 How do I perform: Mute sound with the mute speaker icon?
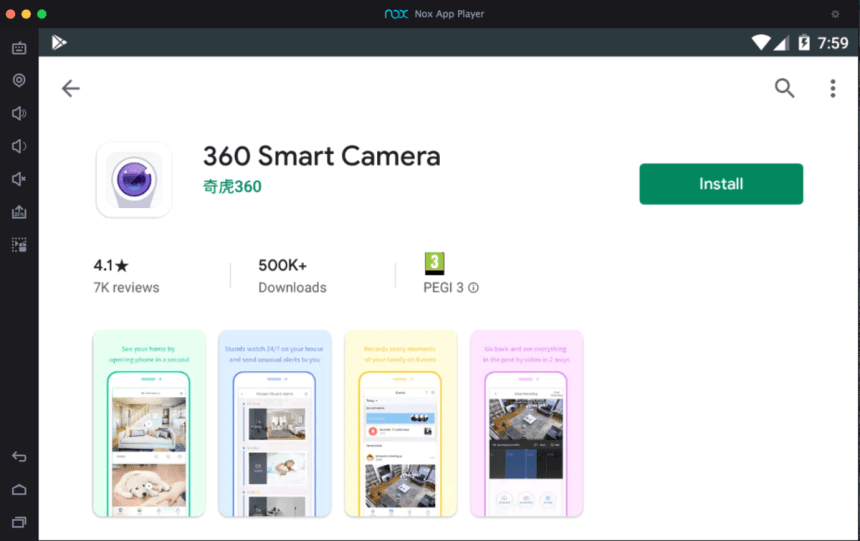pyautogui.click(x=19, y=179)
